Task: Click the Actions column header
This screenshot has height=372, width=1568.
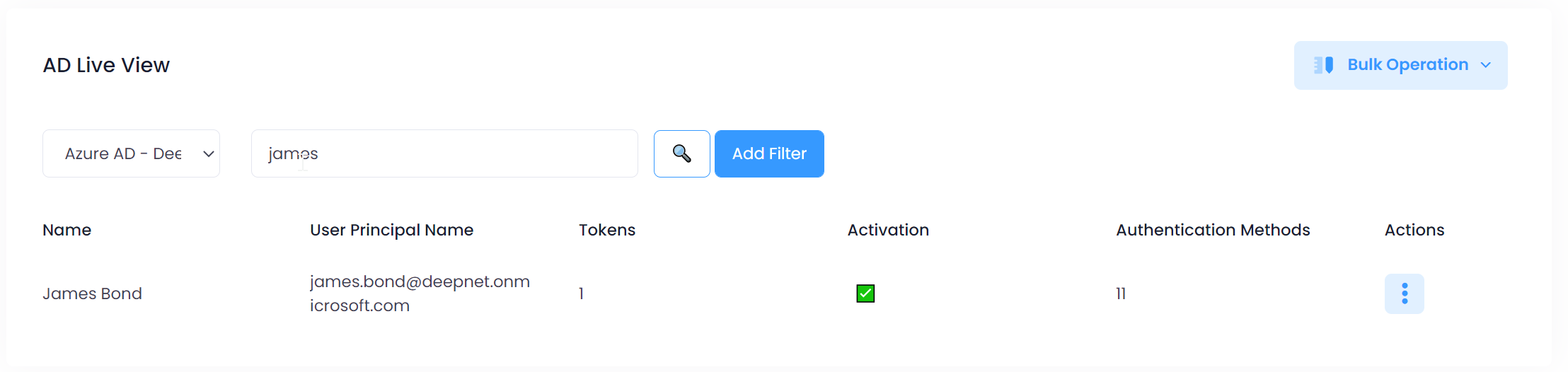Action: 1414,230
